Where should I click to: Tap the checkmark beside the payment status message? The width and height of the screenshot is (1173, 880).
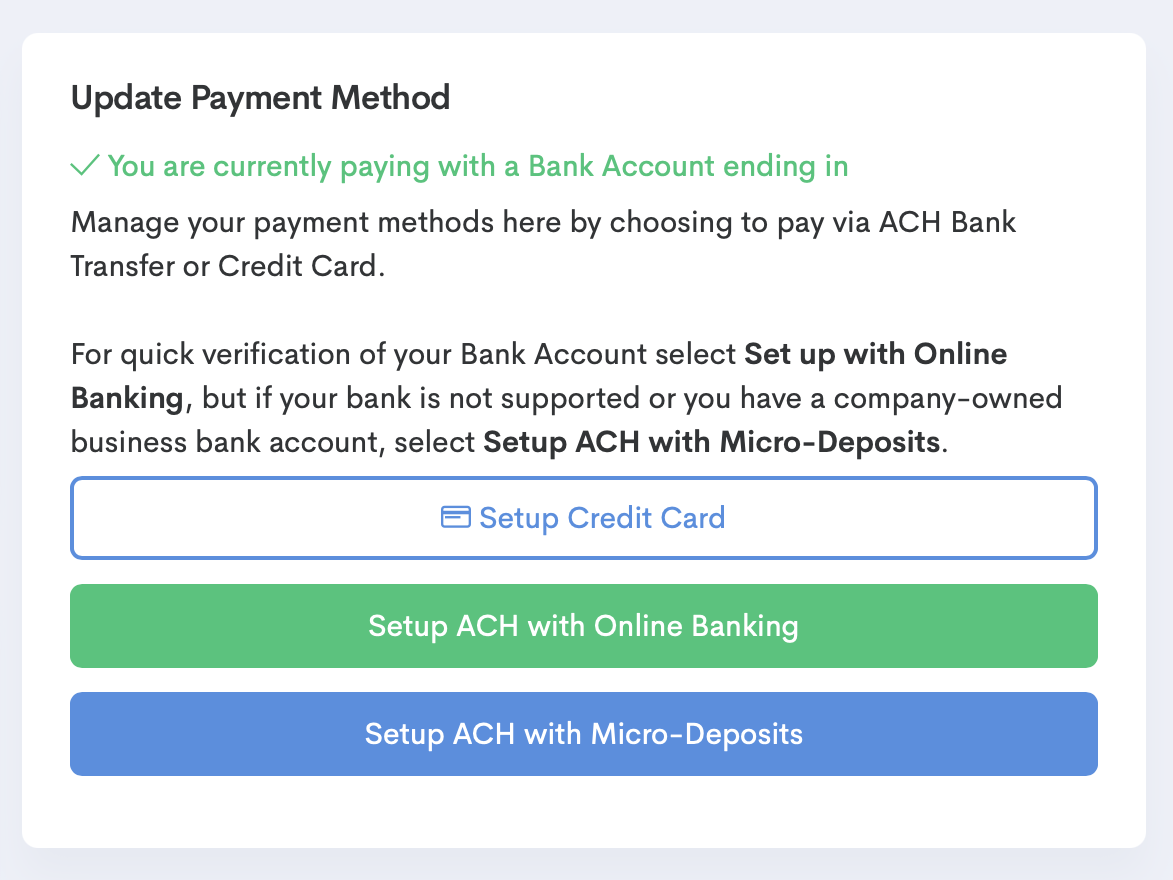(84, 166)
